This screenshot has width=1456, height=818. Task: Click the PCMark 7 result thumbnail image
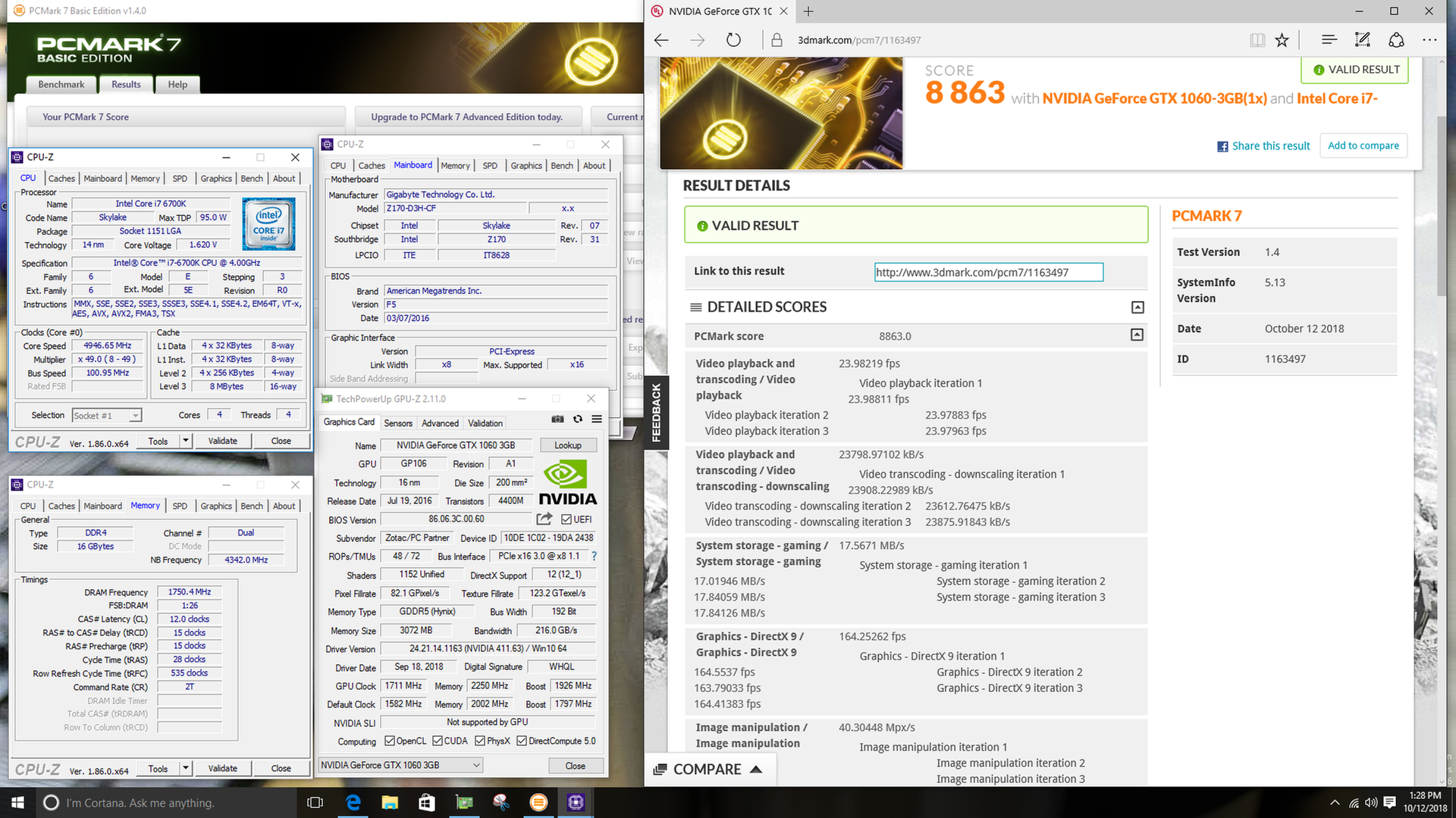click(x=781, y=113)
